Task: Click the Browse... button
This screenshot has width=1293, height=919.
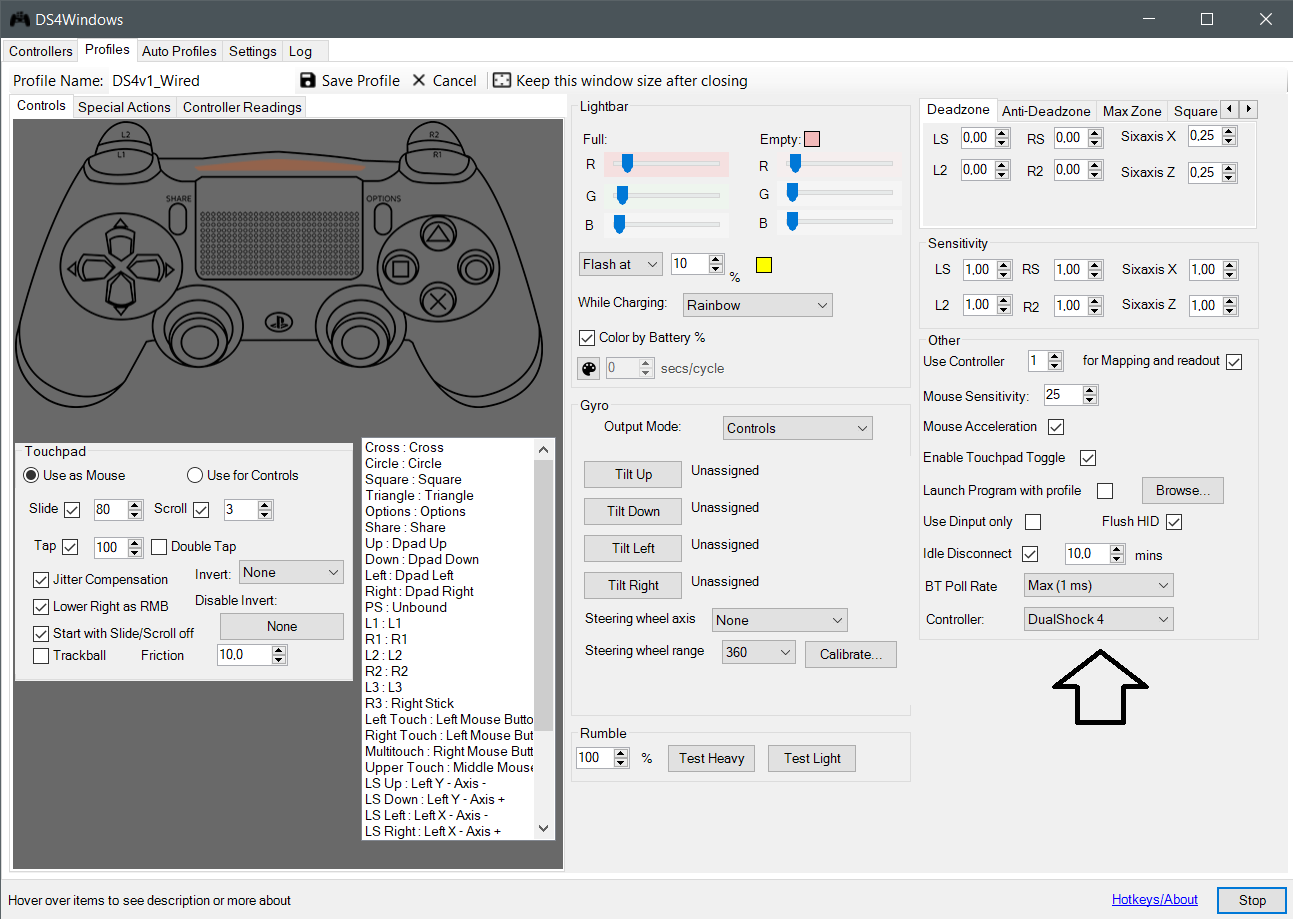Action: (1183, 490)
